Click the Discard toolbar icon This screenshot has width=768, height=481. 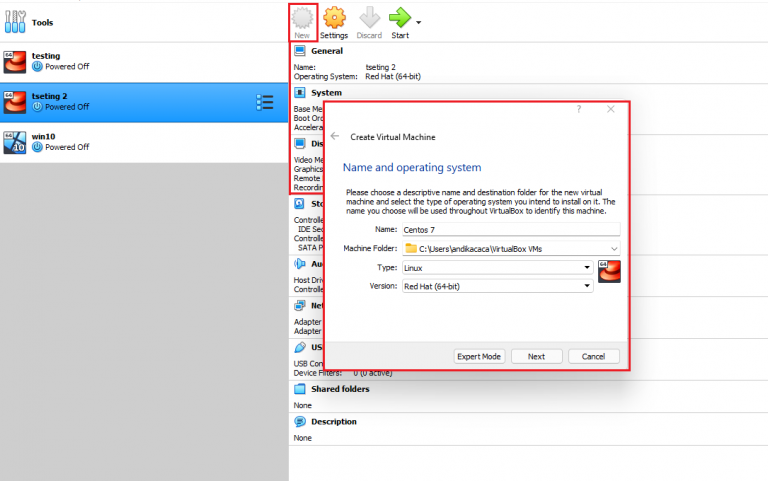pos(369,18)
